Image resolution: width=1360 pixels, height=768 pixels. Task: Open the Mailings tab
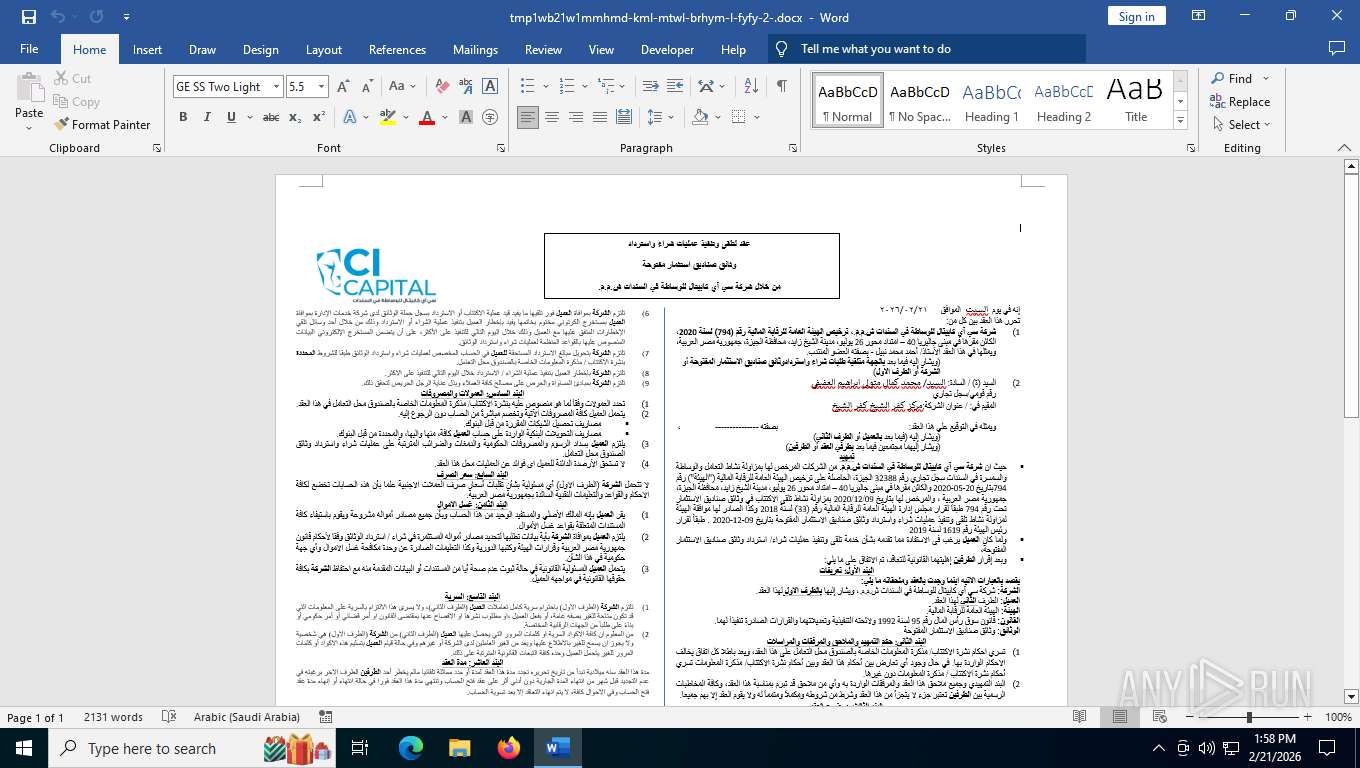click(475, 49)
